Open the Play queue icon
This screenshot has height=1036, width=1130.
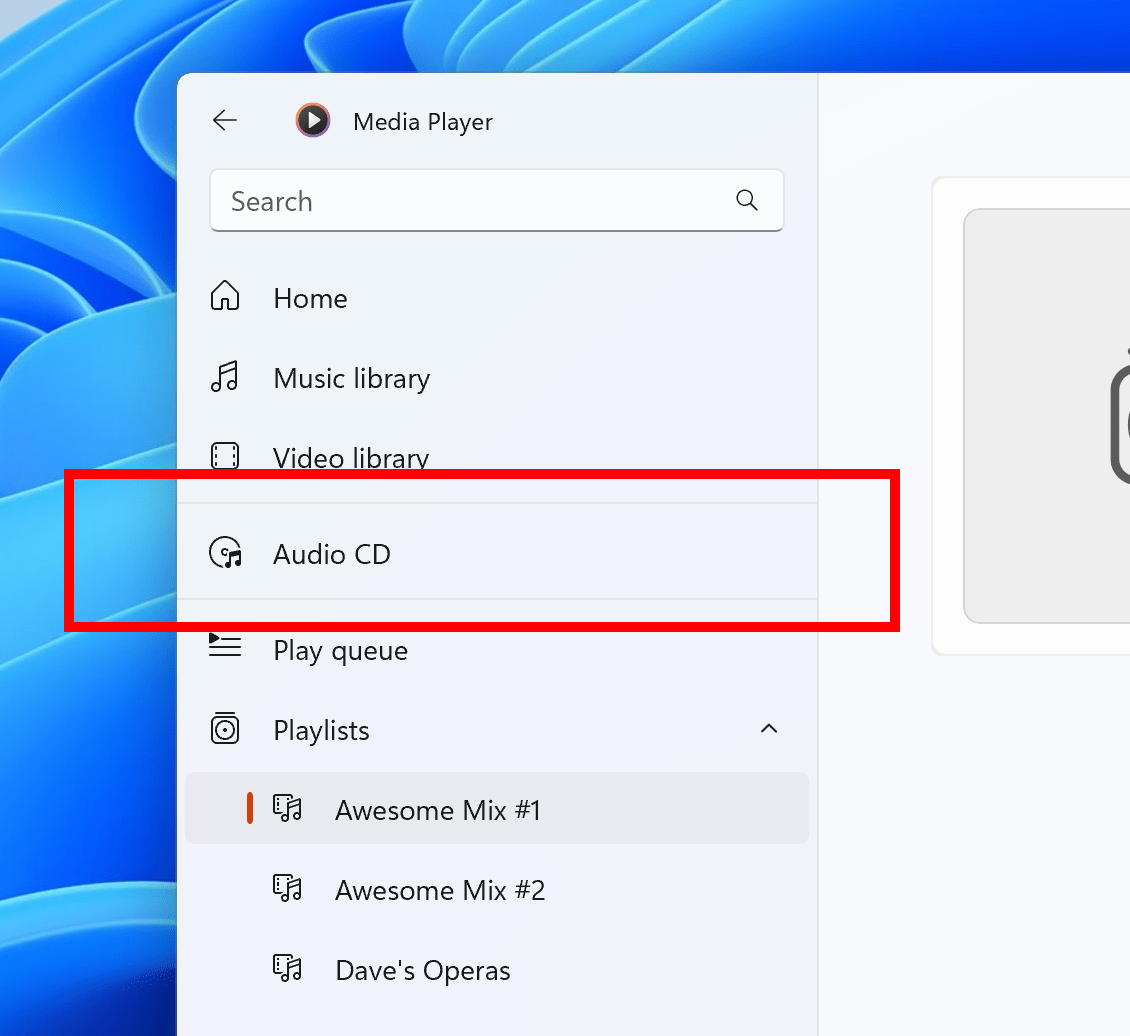pyautogui.click(x=225, y=647)
